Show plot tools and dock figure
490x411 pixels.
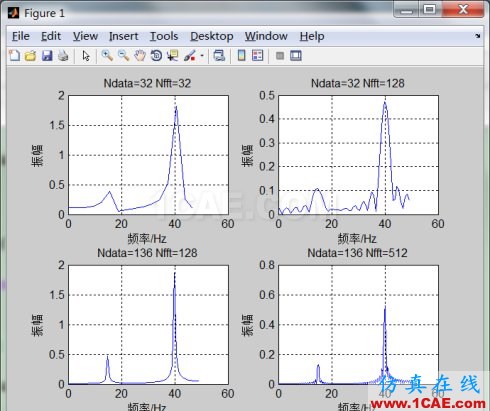pos(296,56)
